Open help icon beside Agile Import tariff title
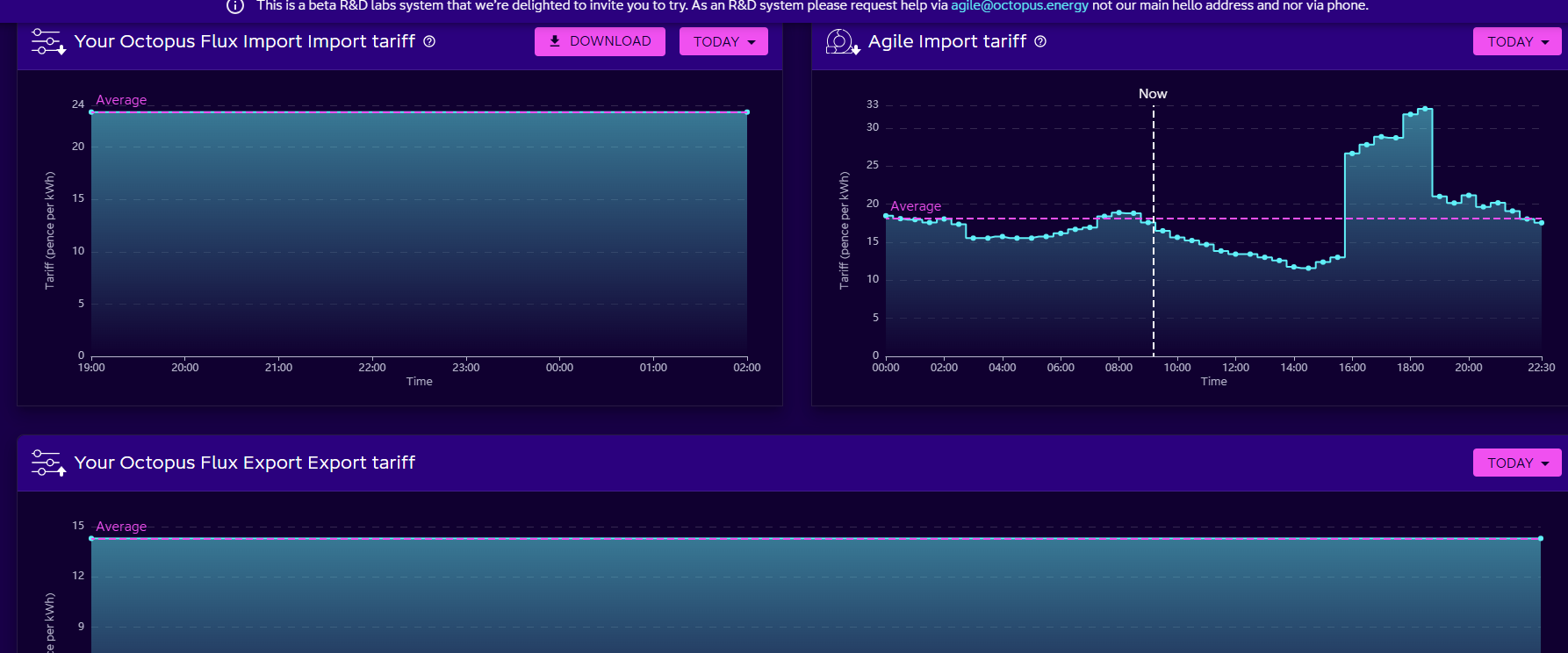The image size is (1568, 653). pyautogui.click(x=1040, y=41)
